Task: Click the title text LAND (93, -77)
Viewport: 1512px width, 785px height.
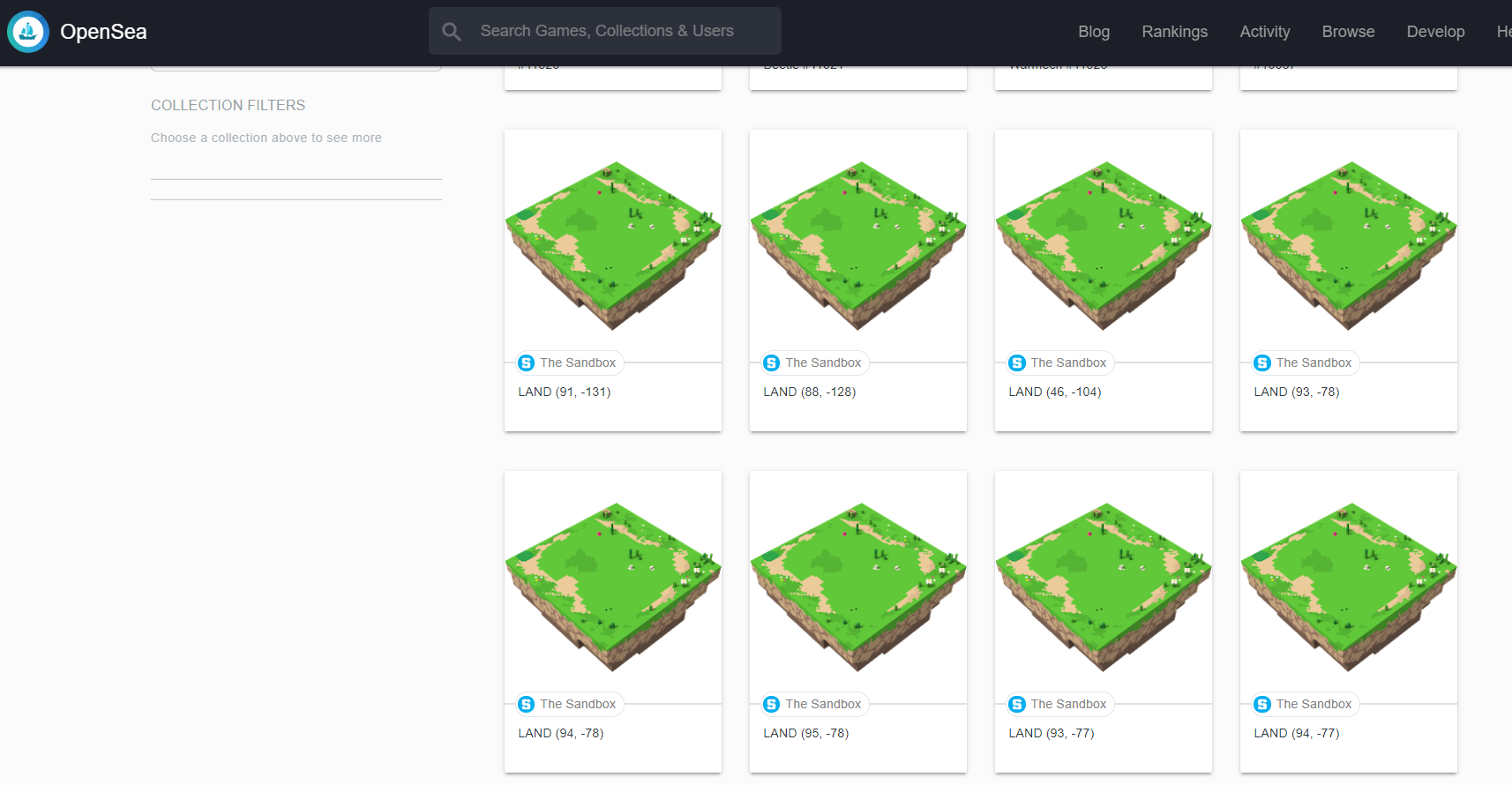Action: [x=1052, y=733]
